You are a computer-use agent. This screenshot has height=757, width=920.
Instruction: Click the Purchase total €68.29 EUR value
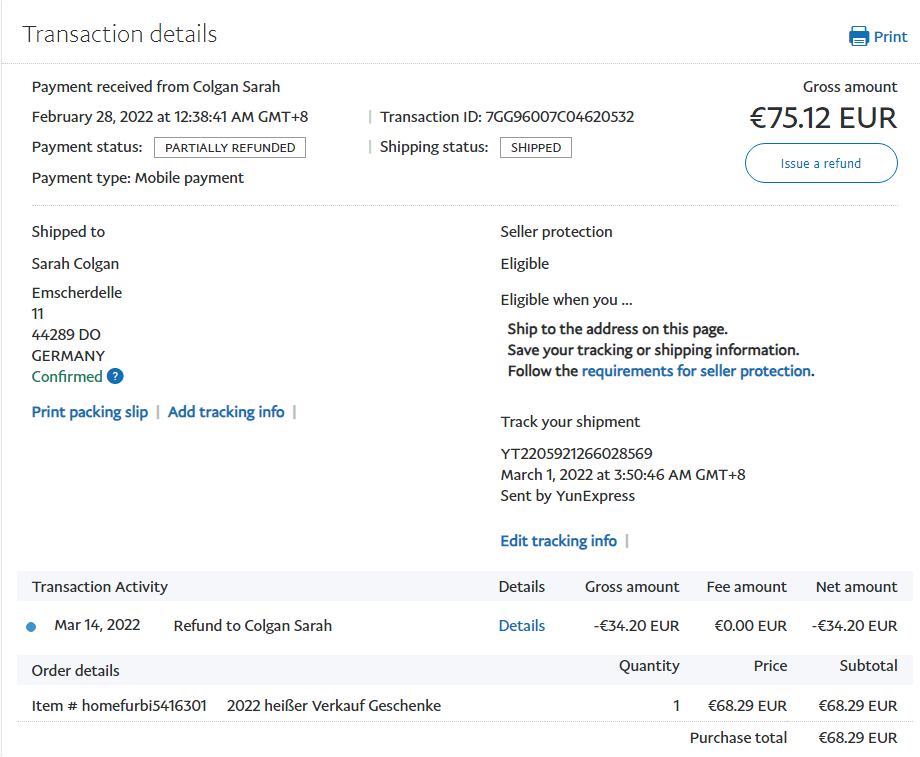click(857, 738)
